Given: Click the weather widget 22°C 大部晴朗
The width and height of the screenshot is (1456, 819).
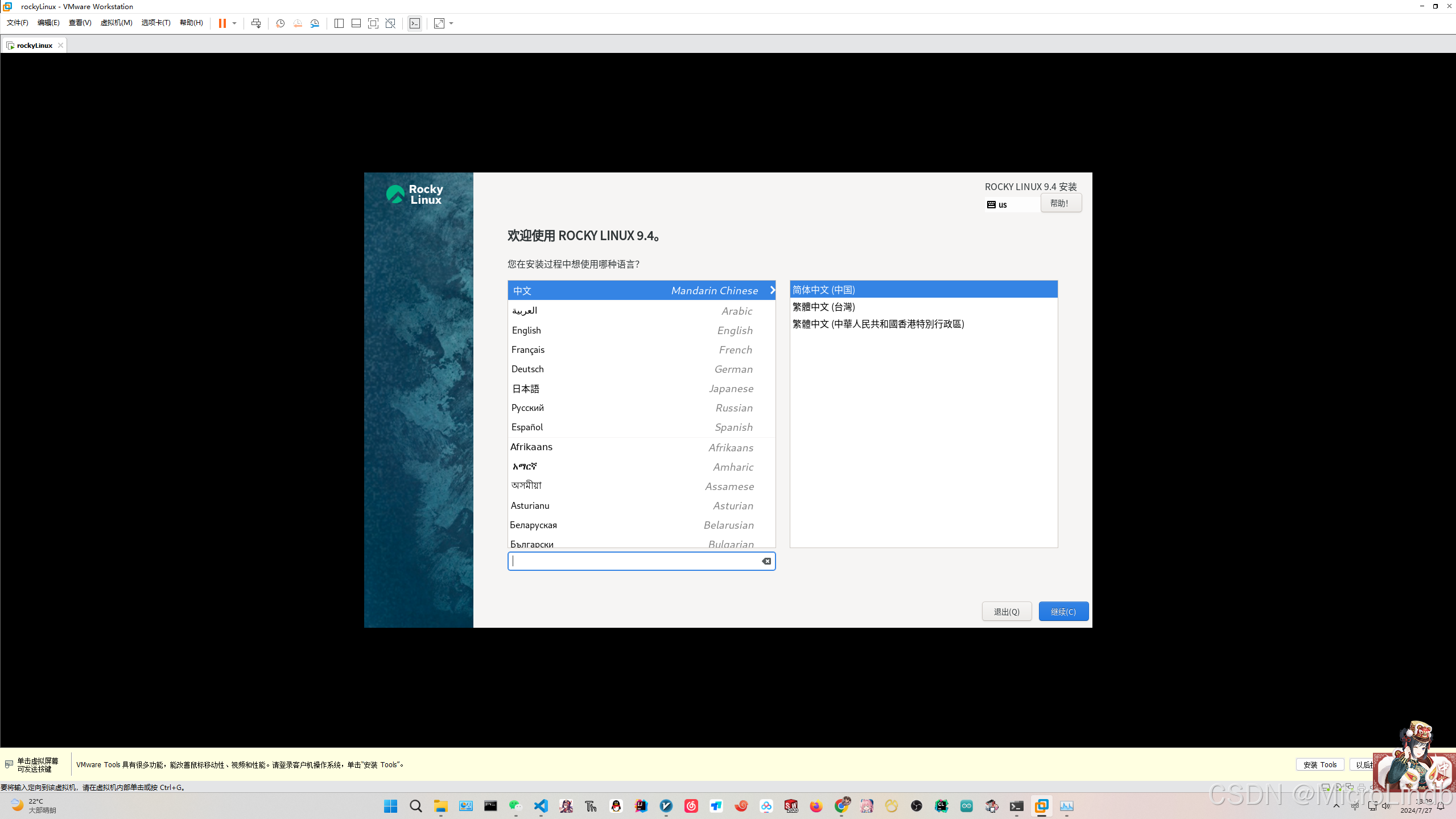Looking at the screenshot, I should pos(34,806).
